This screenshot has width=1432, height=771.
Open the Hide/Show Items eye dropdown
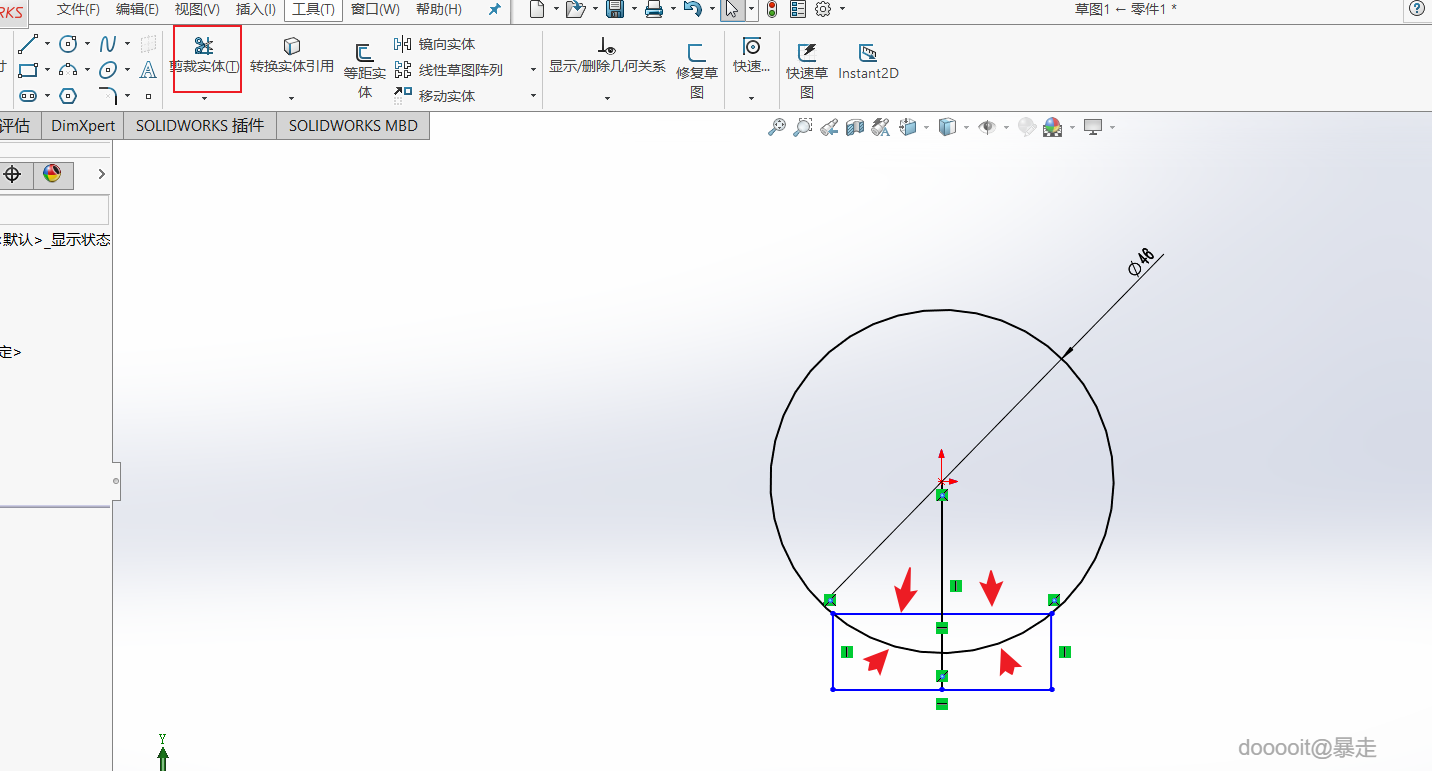click(988, 127)
